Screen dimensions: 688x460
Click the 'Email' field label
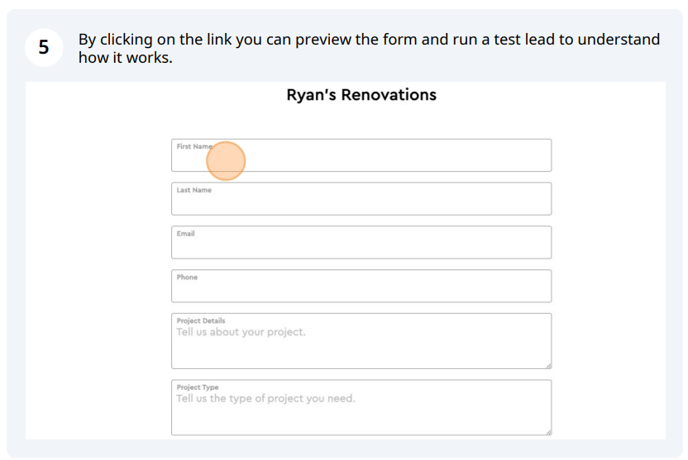click(186, 234)
